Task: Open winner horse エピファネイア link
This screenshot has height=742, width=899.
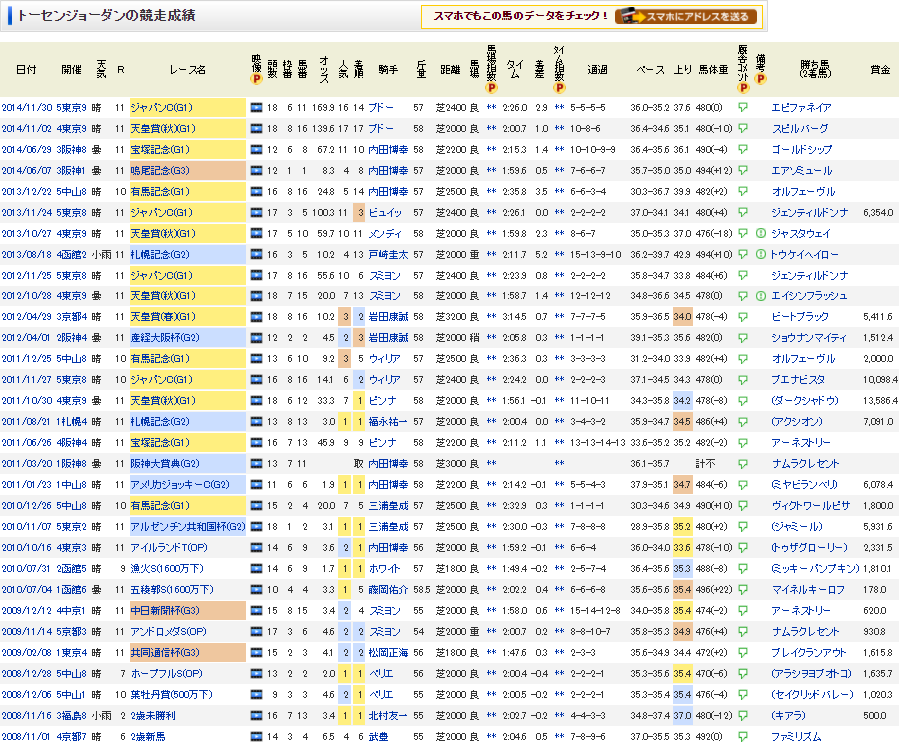Action: (801, 107)
